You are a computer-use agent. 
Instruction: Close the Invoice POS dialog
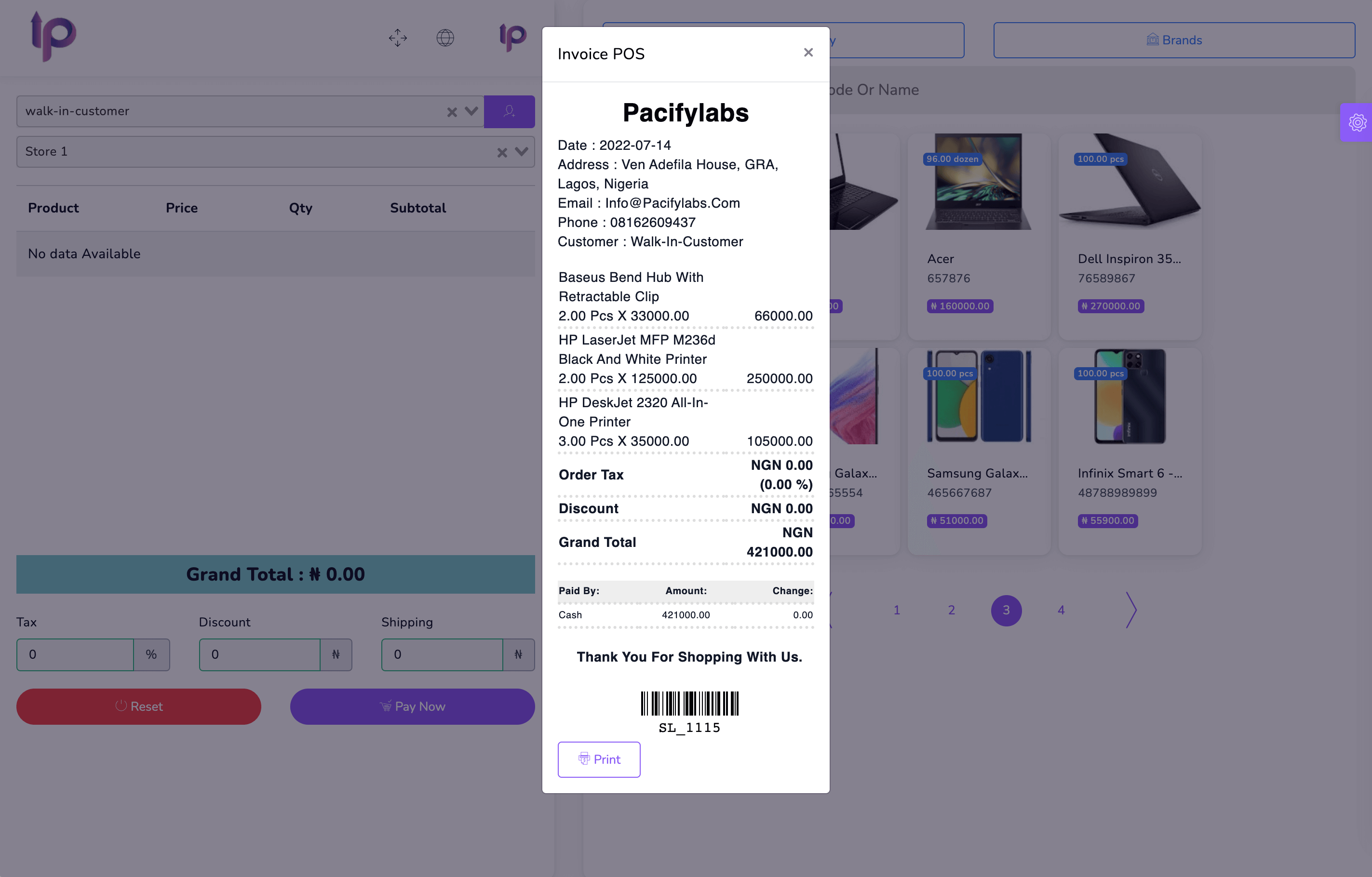(808, 53)
